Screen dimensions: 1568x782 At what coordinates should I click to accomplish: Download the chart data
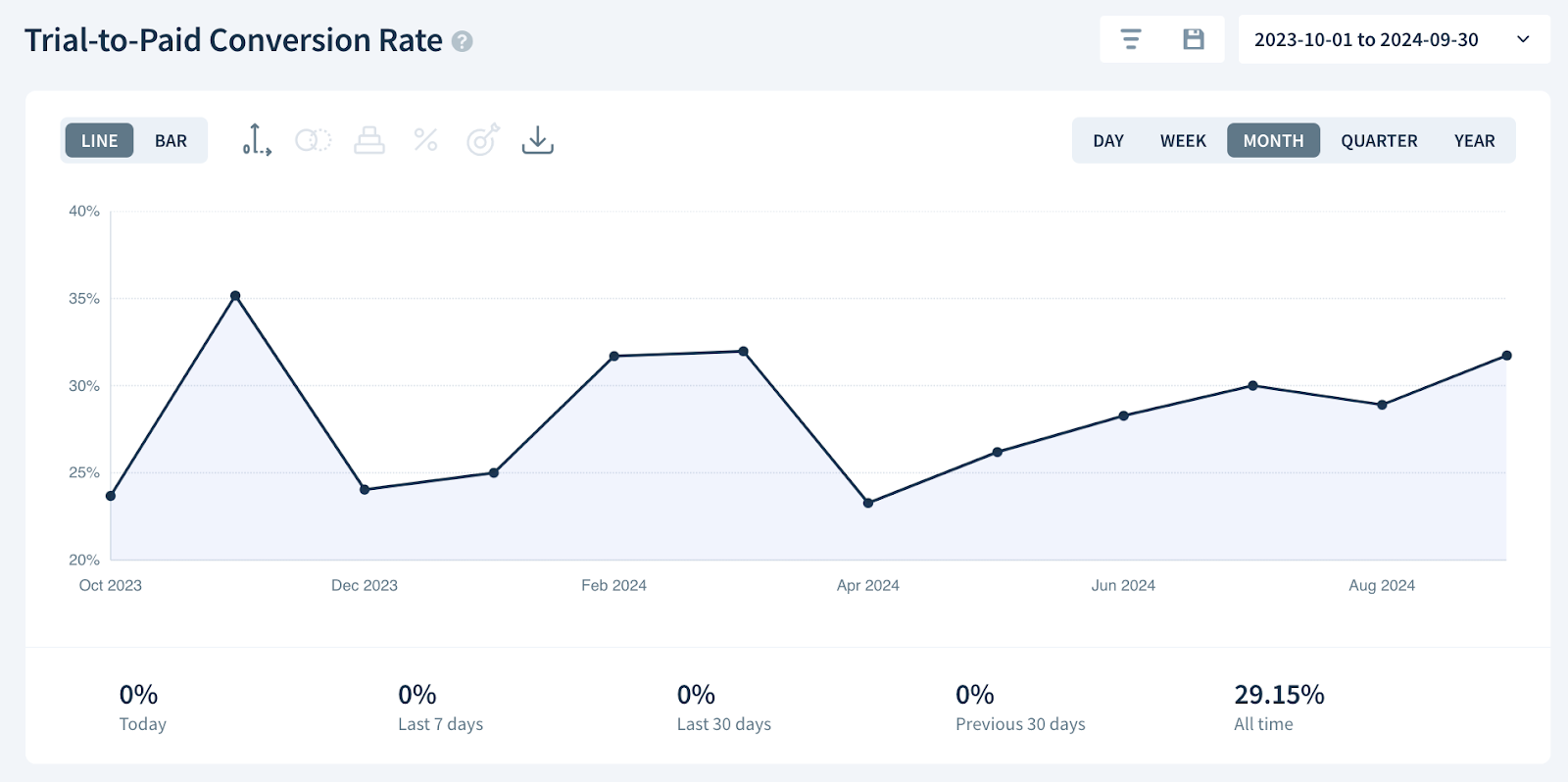click(537, 140)
